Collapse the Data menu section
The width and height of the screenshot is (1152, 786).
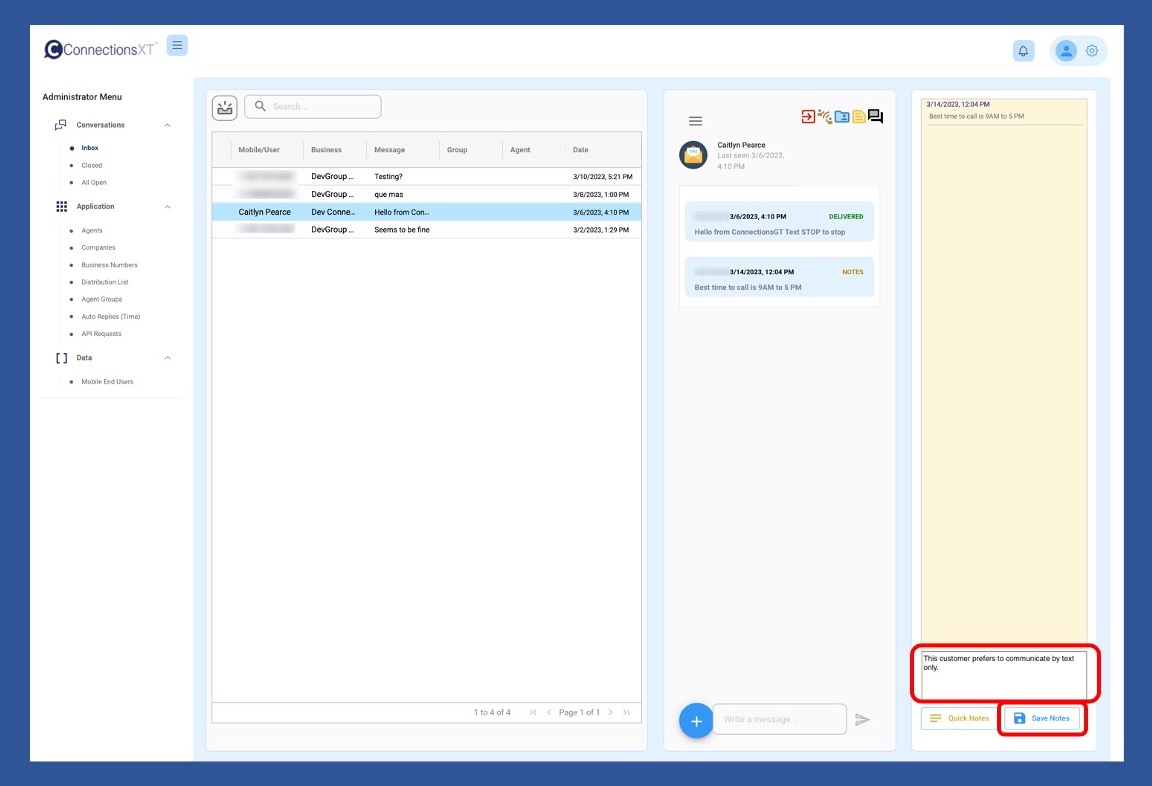167,358
